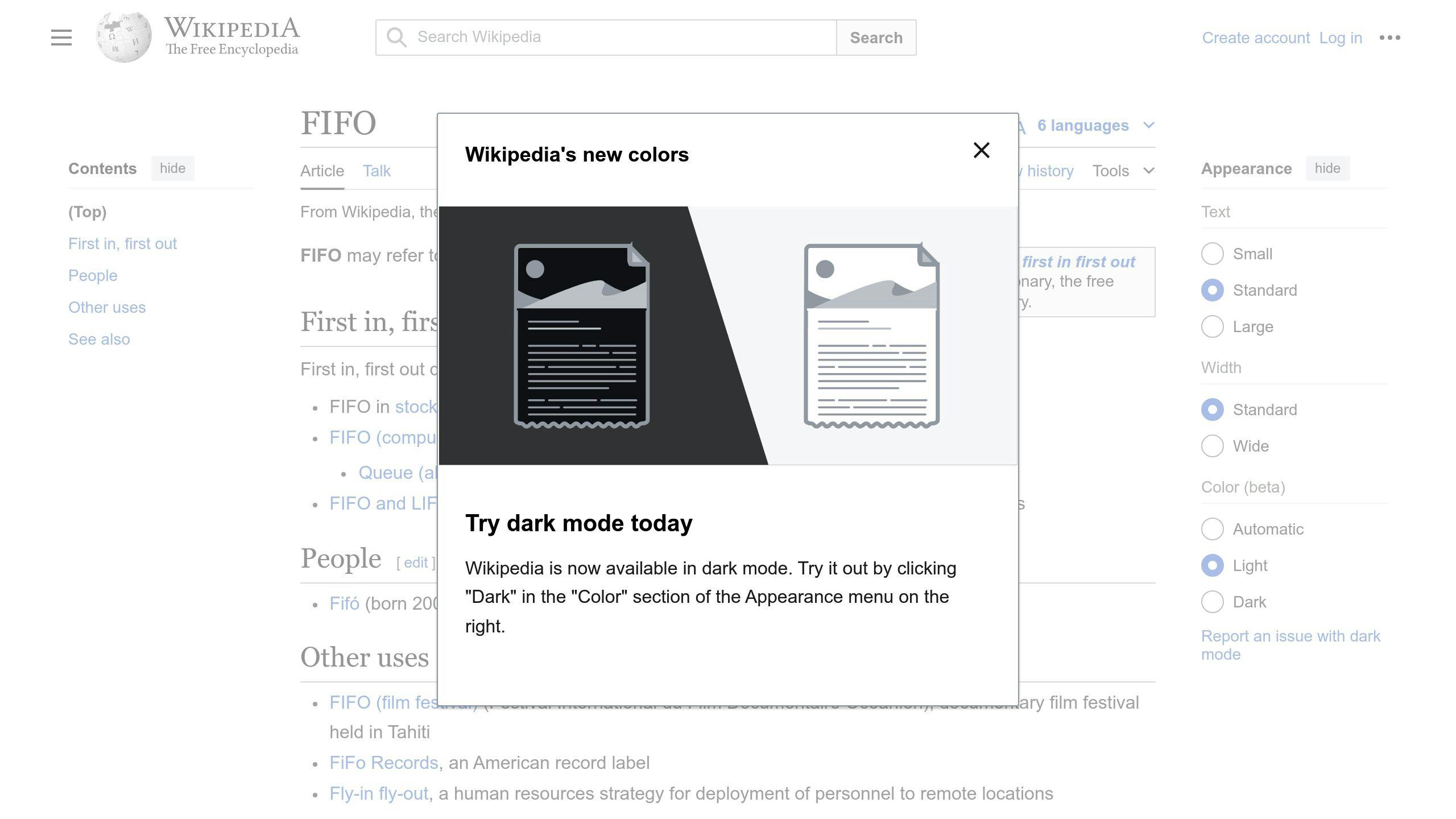
Task: Go to People in contents
Action: [x=93, y=275]
